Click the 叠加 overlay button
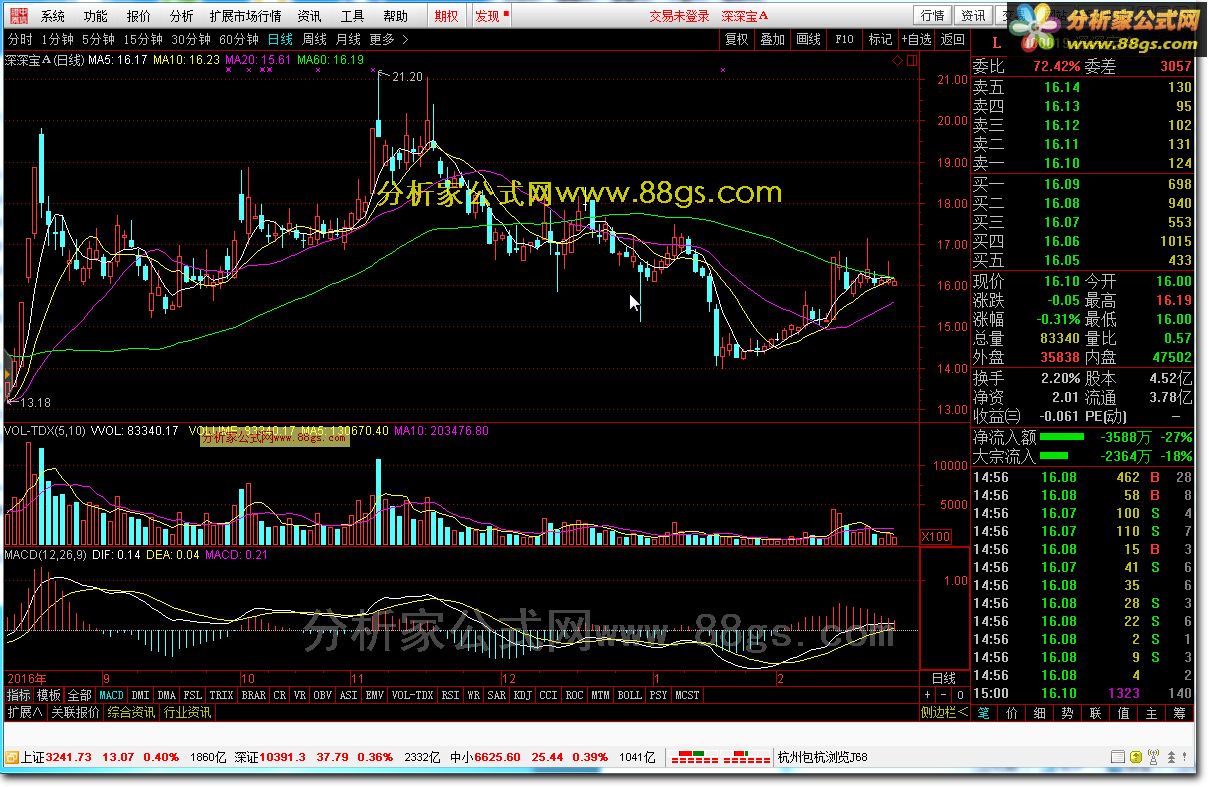 (x=772, y=39)
